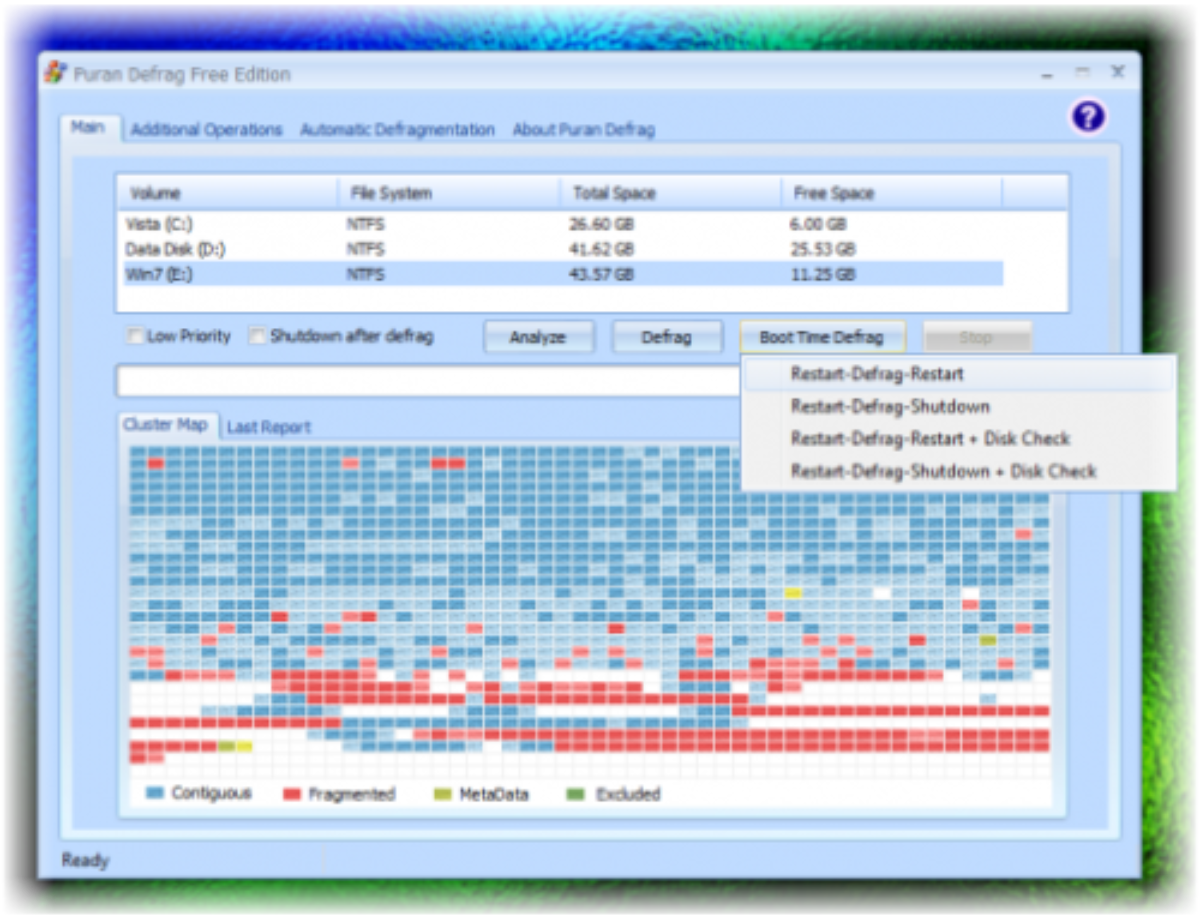Sort by the Free Space column header
The image size is (1200, 919).
(x=891, y=193)
